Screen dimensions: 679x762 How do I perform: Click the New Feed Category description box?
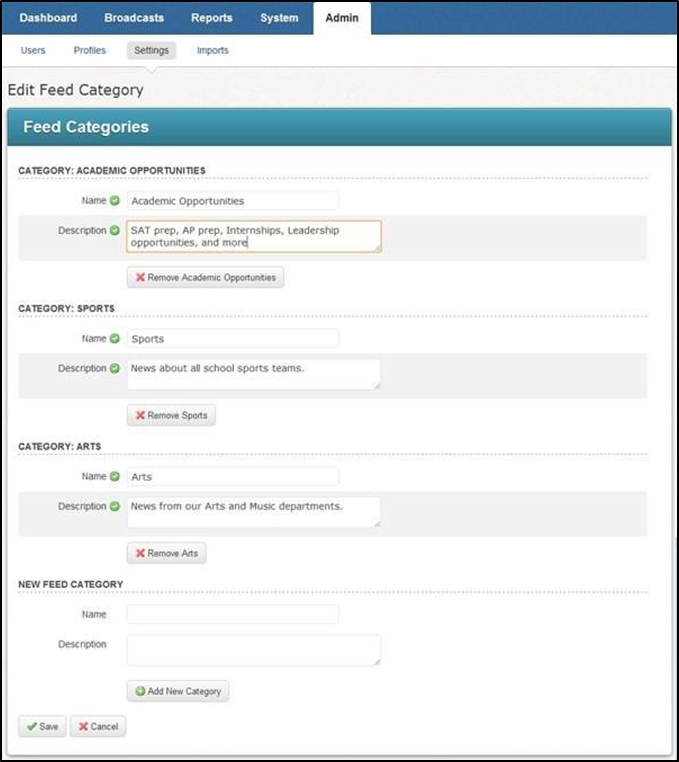point(254,650)
